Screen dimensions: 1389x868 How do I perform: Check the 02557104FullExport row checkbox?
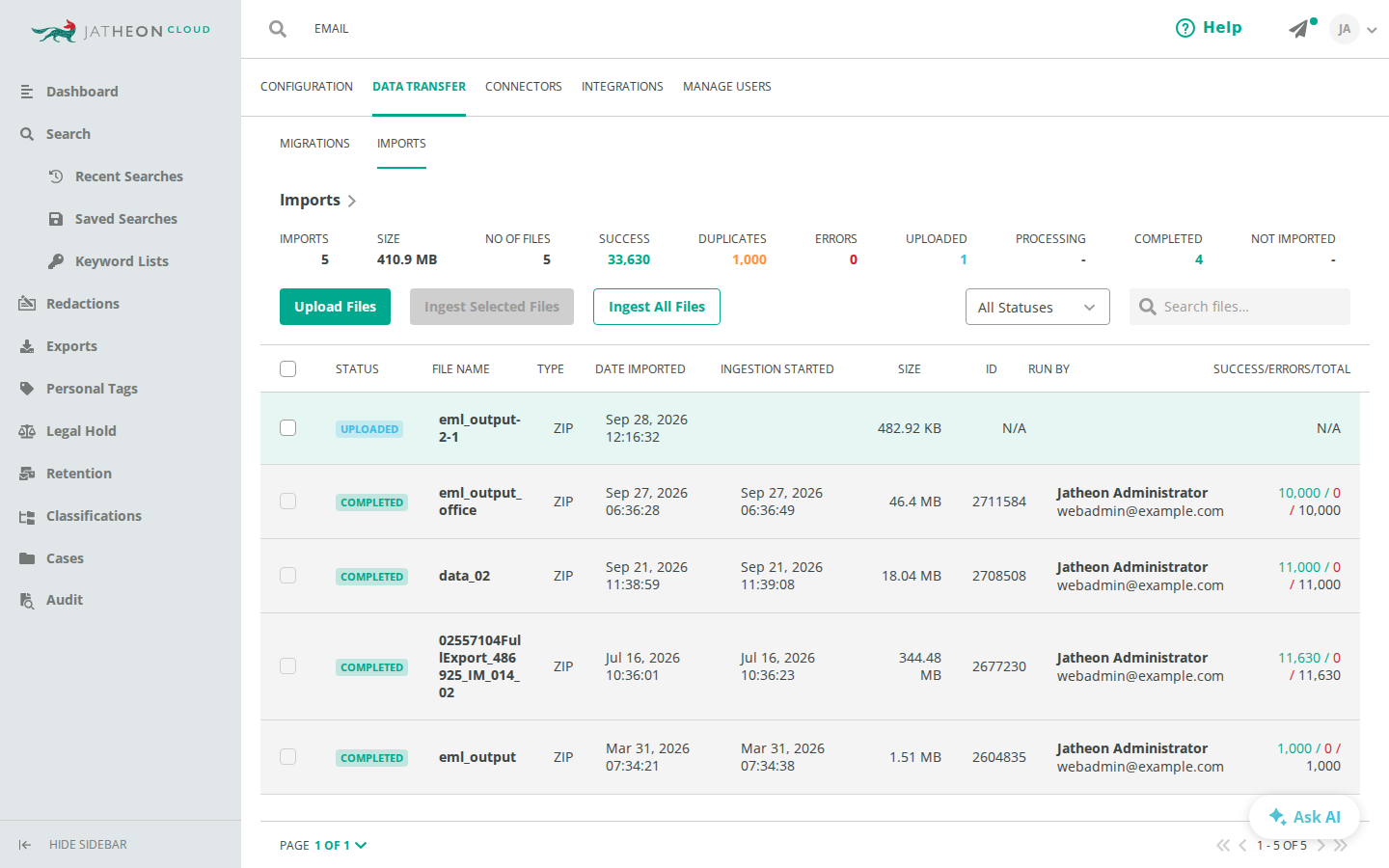tap(287, 665)
